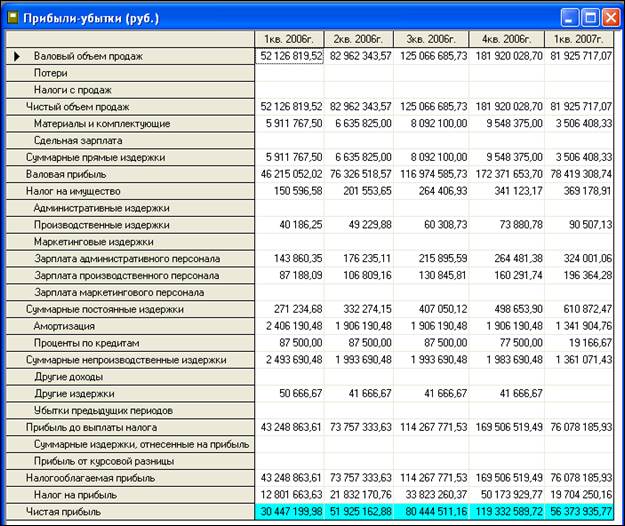This screenshot has height=526, width=625.
Task: Select row header Чистая прибыль
Action: pyautogui.click(x=130, y=512)
